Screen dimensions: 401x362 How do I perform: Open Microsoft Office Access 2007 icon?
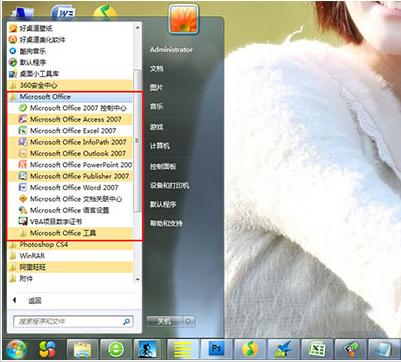pyautogui.click(x=23, y=119)
